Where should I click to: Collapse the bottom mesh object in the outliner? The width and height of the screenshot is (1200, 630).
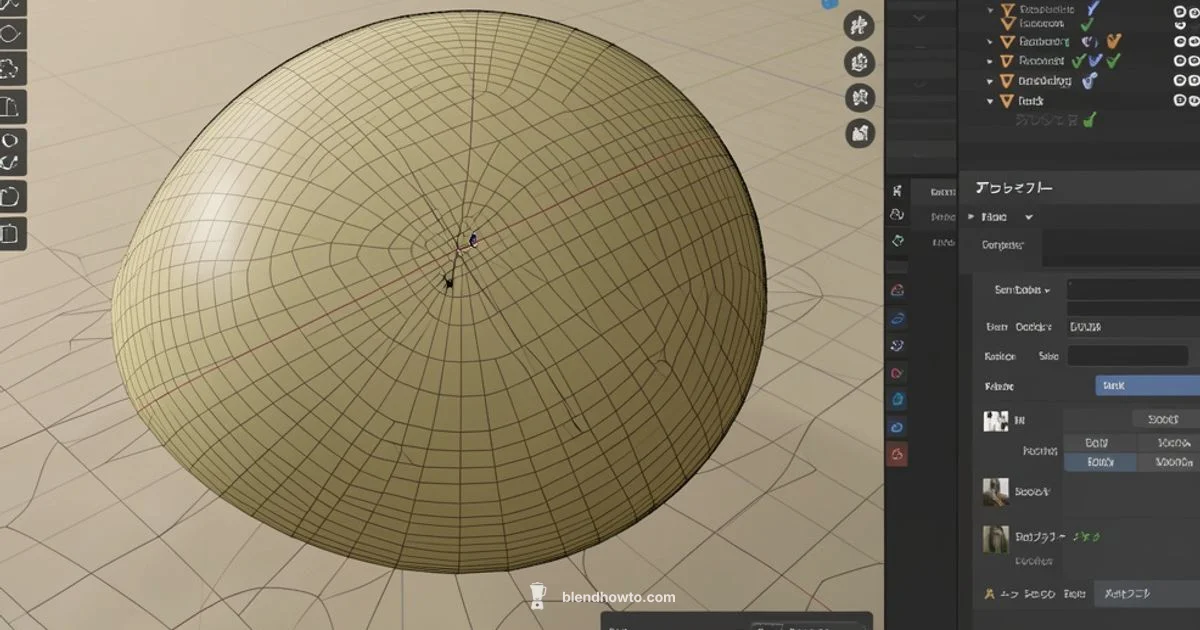click(x=990, y=100)
